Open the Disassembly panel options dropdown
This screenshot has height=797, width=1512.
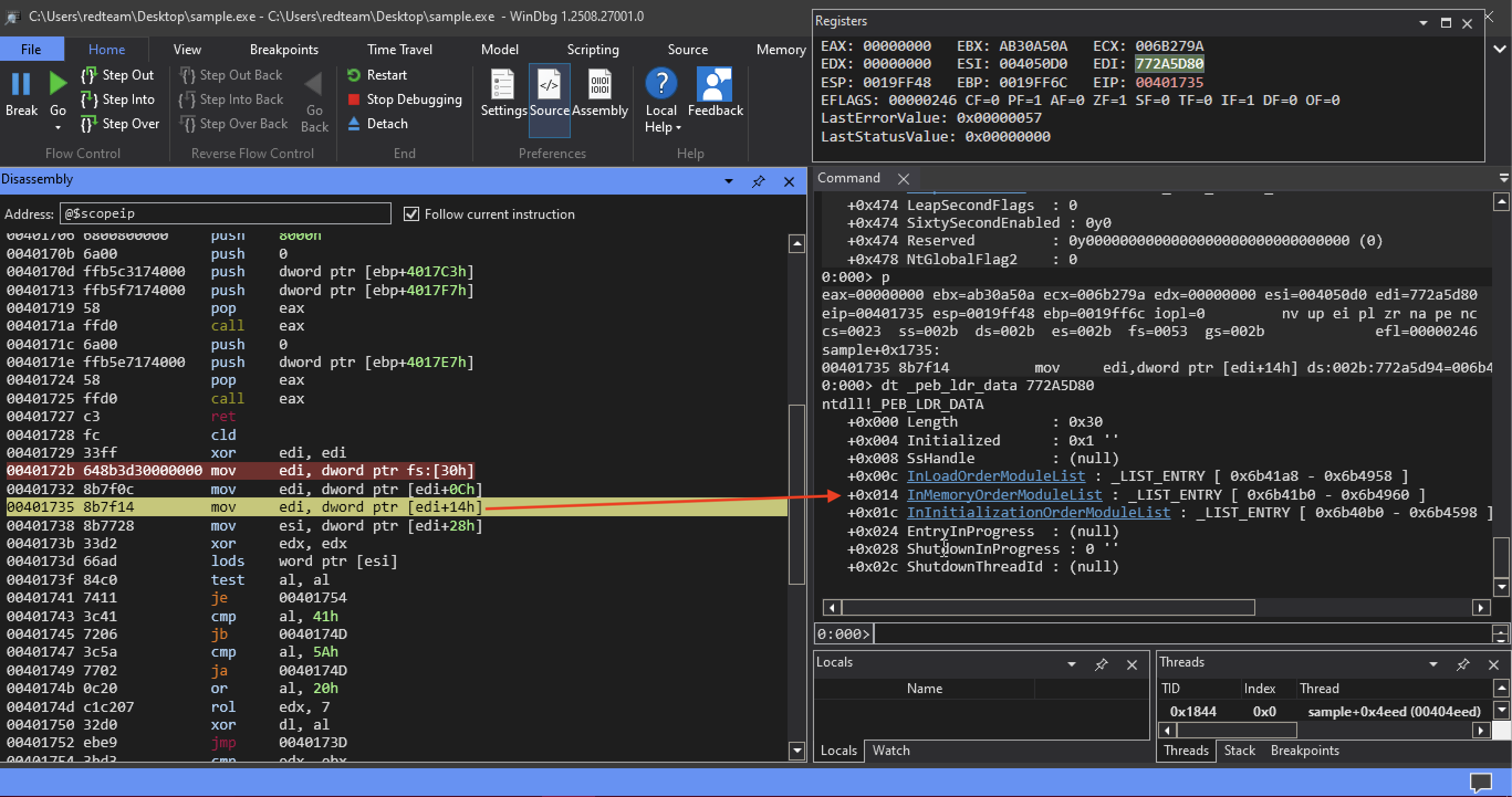[728, 181]
